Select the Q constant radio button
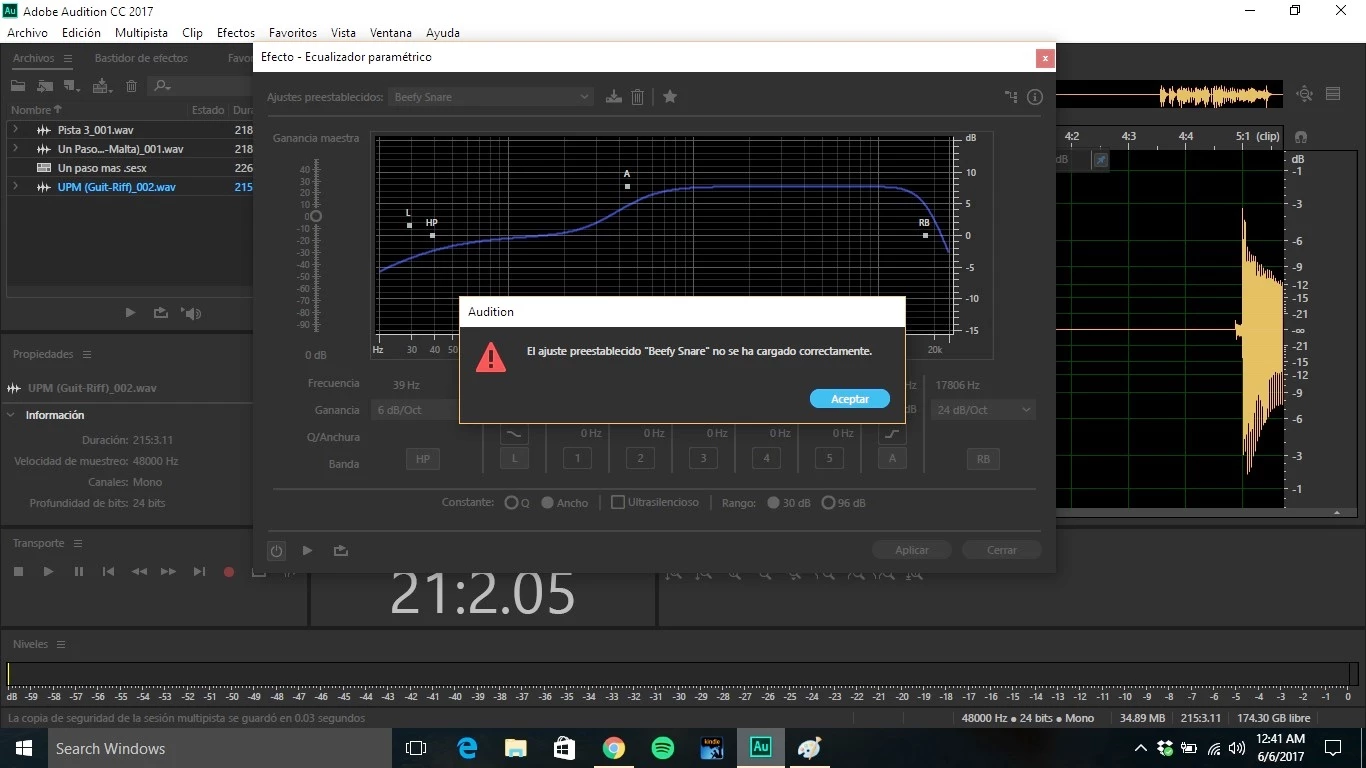Viewport: 1366px width, 768px height. [511, 503]
